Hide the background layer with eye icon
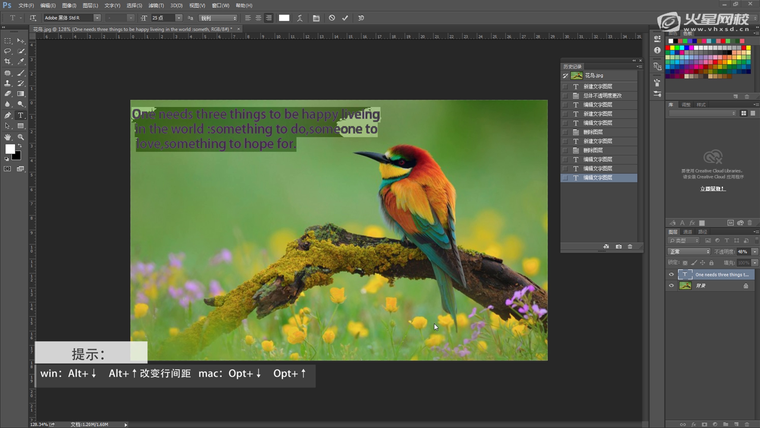 pos(671,286)
